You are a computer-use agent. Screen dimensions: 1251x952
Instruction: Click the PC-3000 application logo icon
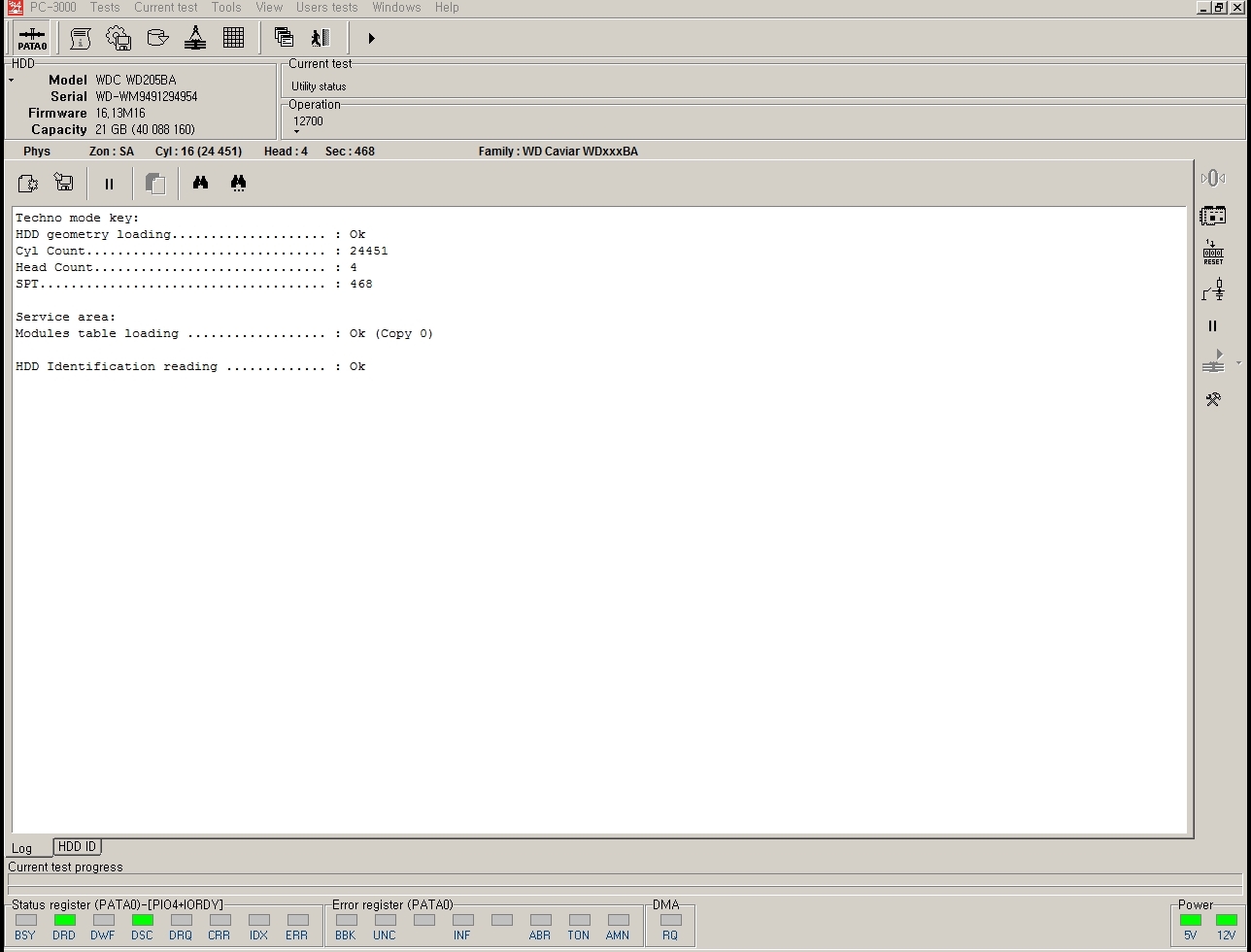pyautogui.click(x=14, y=7)
